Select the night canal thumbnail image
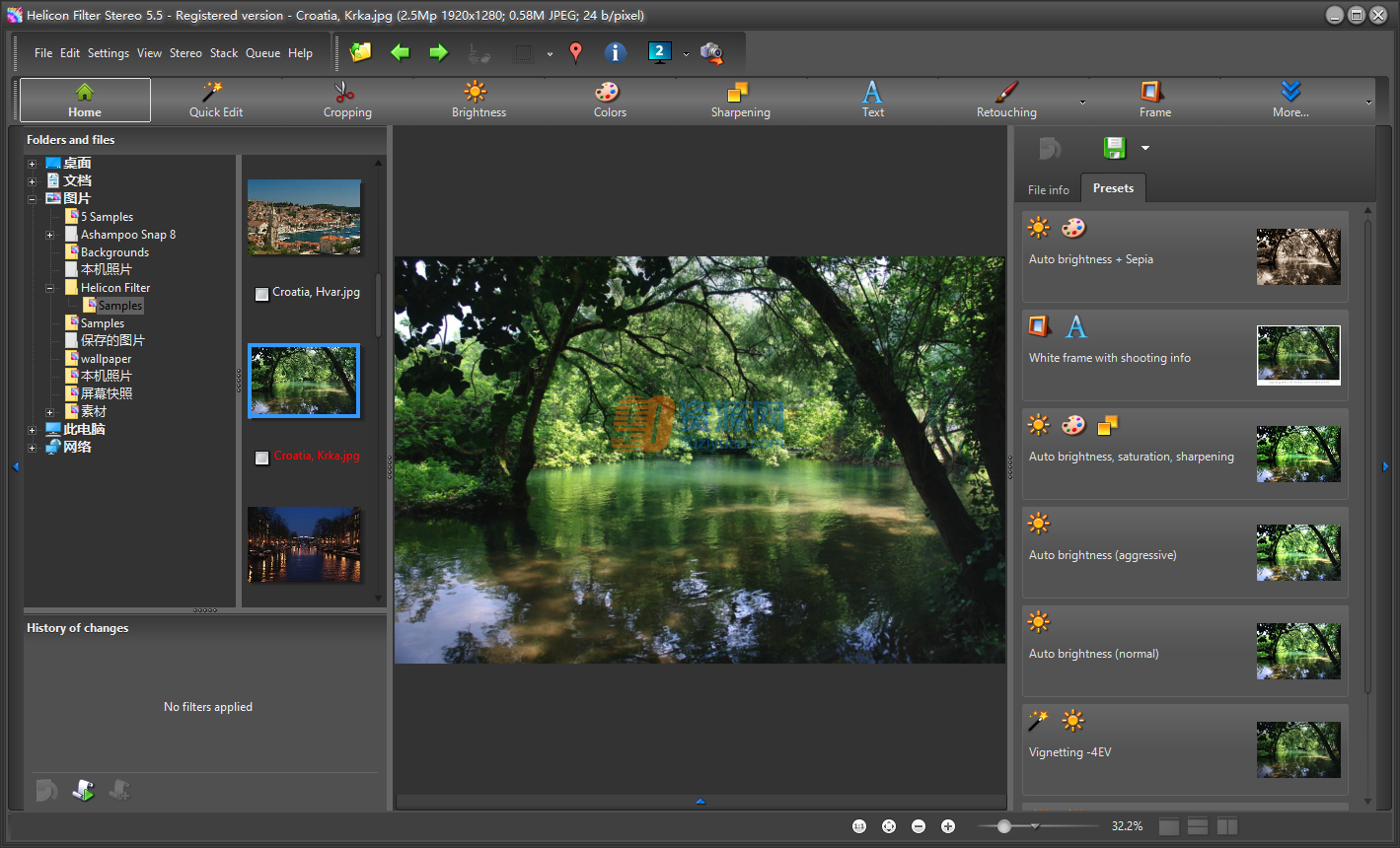 [304, 544]
